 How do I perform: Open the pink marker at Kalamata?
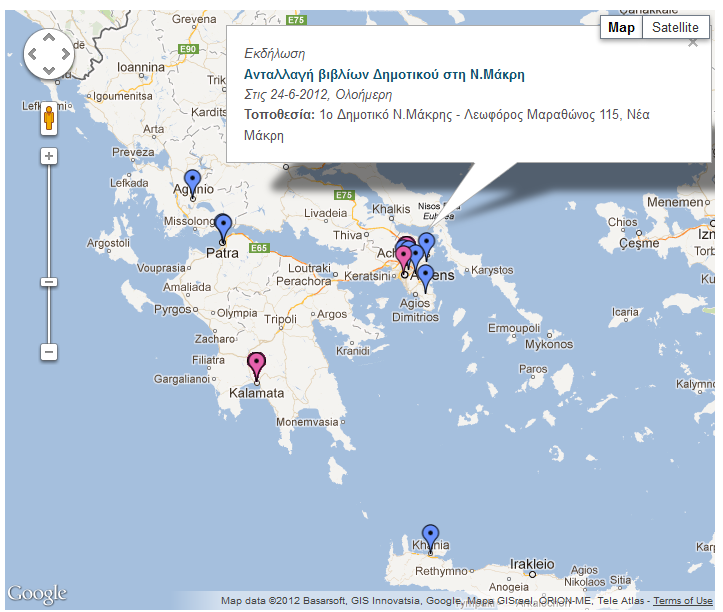click(x=257, y=365)
